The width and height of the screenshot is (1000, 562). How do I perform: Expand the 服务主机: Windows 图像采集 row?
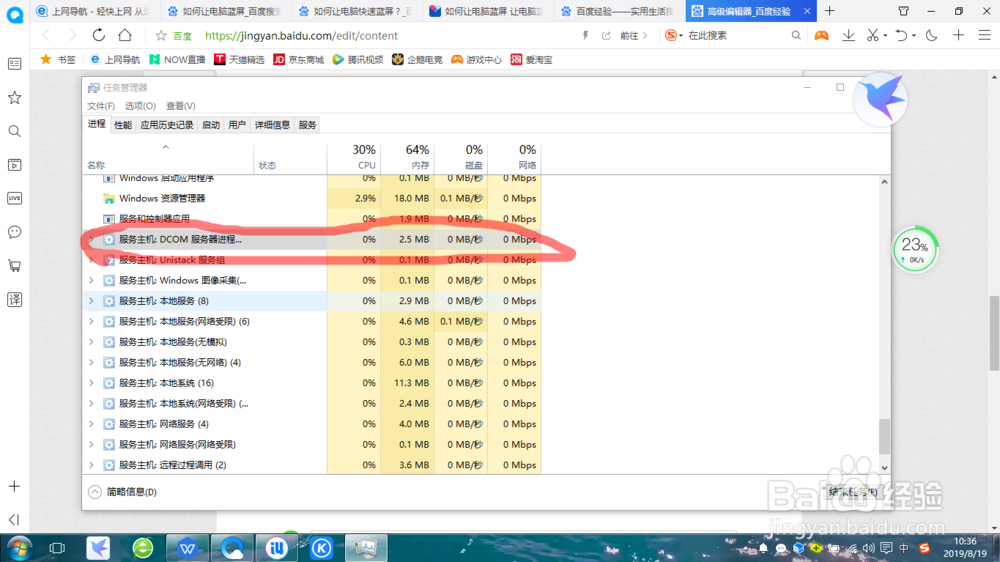pos(91,281)
